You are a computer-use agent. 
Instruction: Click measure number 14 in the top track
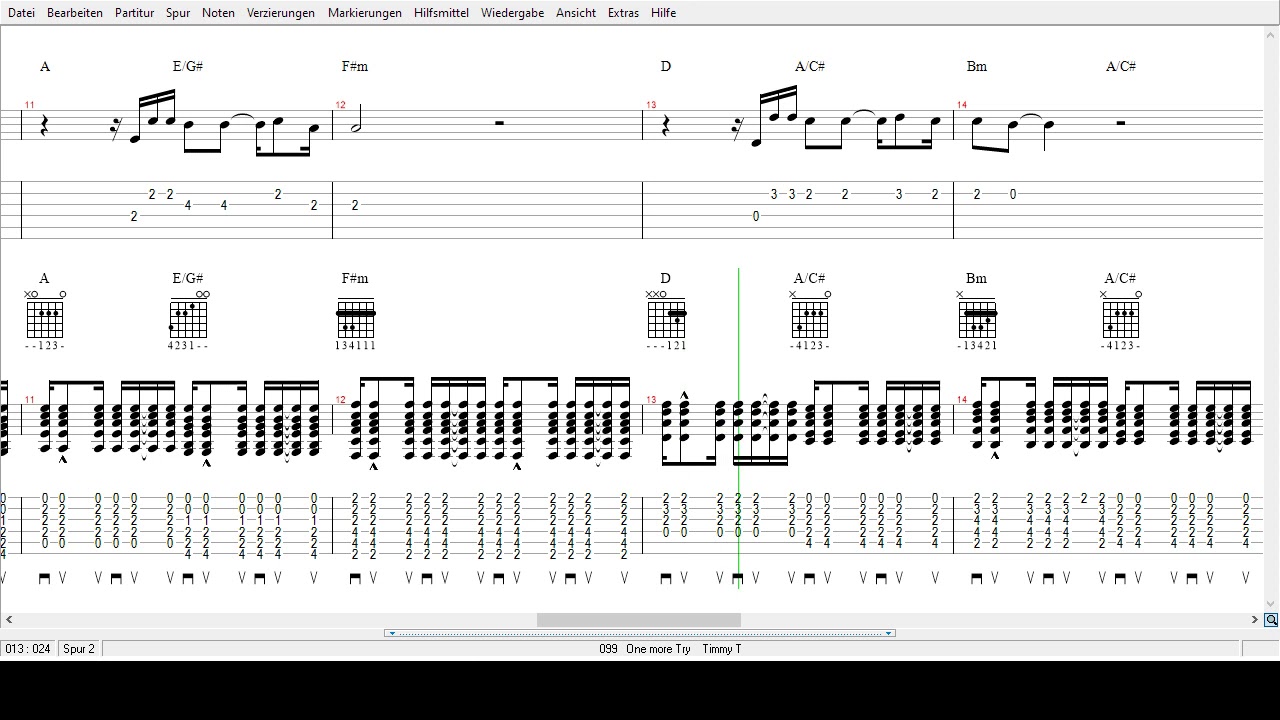pos(962,105)
